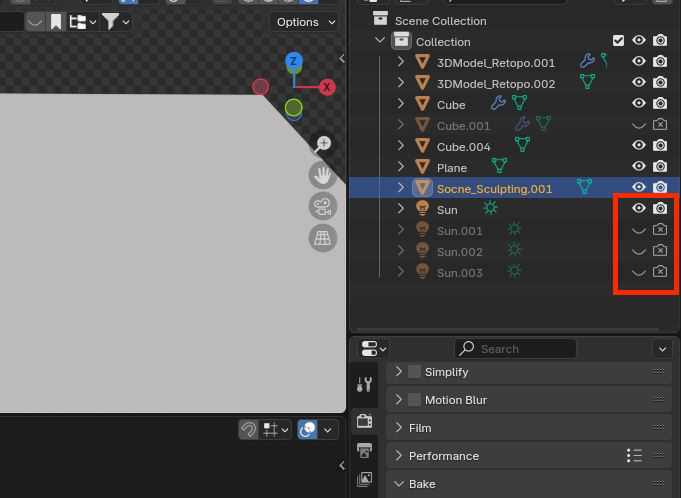The width and height of the screenshot is (681, 498).
Task: Disable render for Plane camera icon
Action: coord(660,166)
